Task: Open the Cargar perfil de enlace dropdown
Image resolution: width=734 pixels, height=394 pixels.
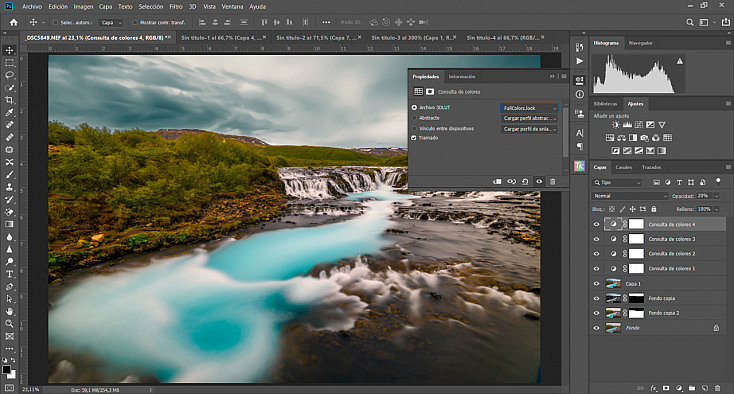Action: pos(529,129)
